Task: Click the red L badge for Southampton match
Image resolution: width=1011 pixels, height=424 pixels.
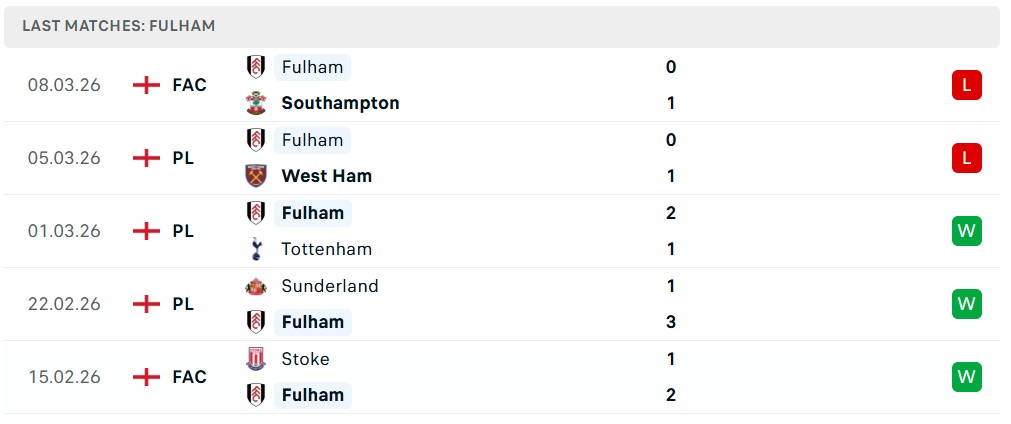Action: [x=966, y=85]
